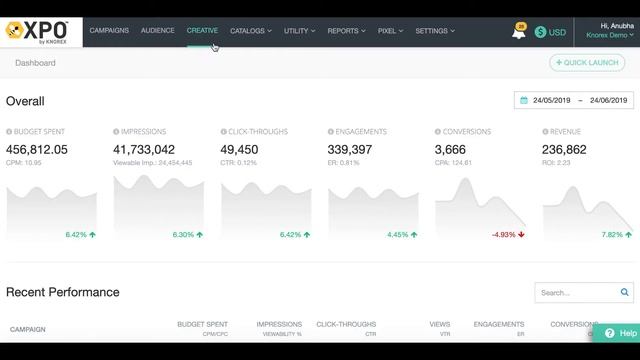Expand the Reports dropdown menu
This screenshot has width=640, height=360.
[346, 31]
